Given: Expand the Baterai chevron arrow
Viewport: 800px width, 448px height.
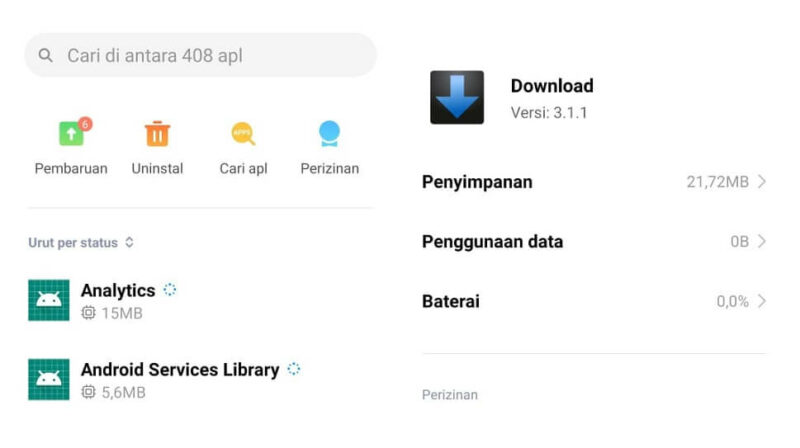Looking at the screenshot, I should coord(762,301).
